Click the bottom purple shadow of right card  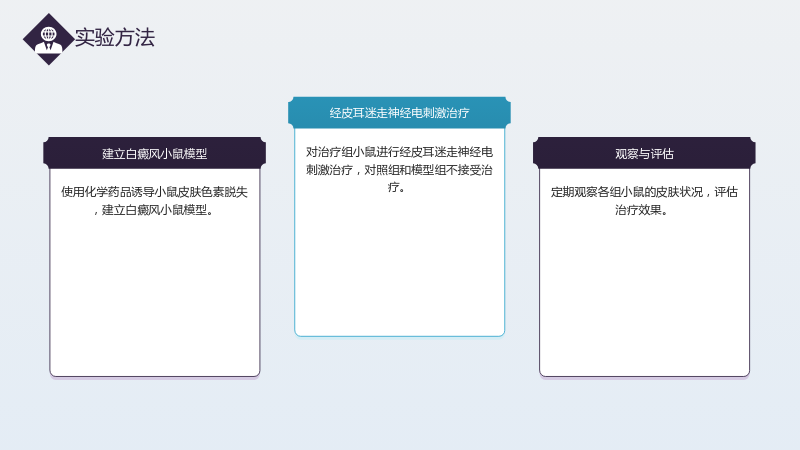point(644,378)
